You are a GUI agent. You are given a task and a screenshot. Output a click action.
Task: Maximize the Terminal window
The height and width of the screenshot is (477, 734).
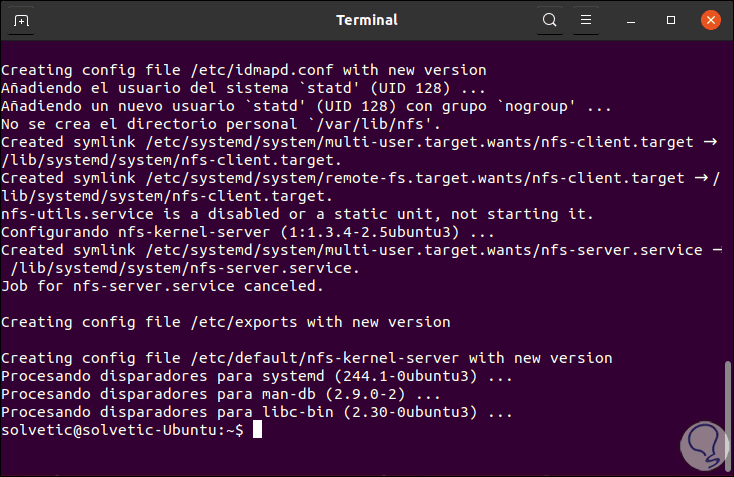(x=671, y=20)
